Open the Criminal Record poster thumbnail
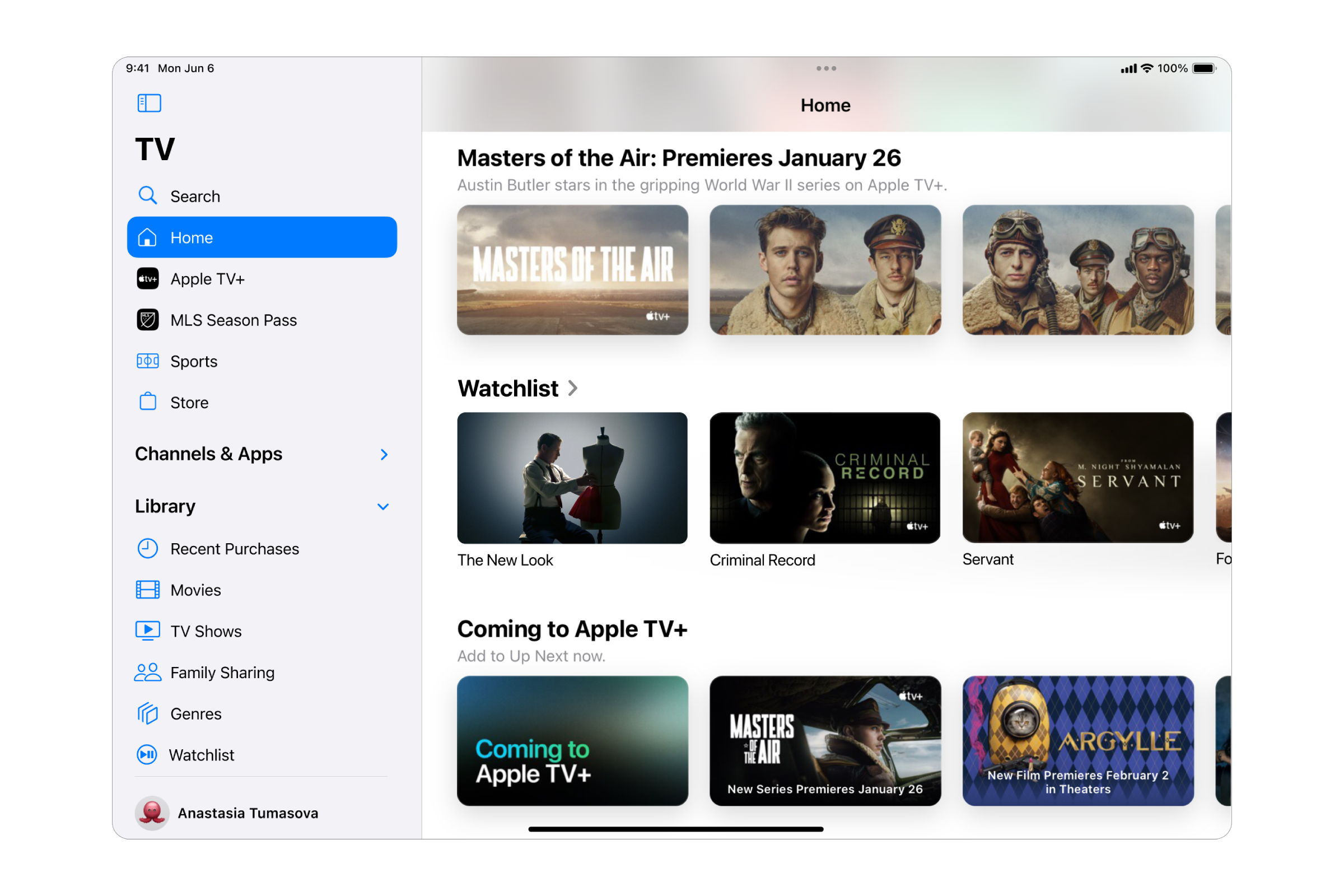1344x896 pixels. (x=825, y=478)
